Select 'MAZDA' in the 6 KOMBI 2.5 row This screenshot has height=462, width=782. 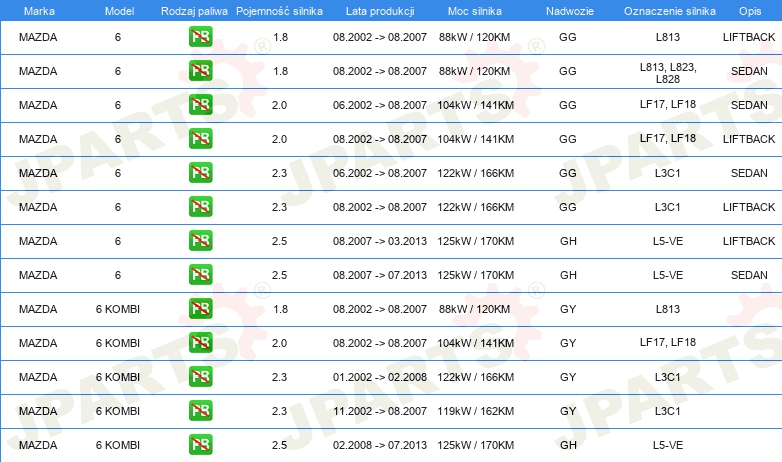[x=38, y=445]
